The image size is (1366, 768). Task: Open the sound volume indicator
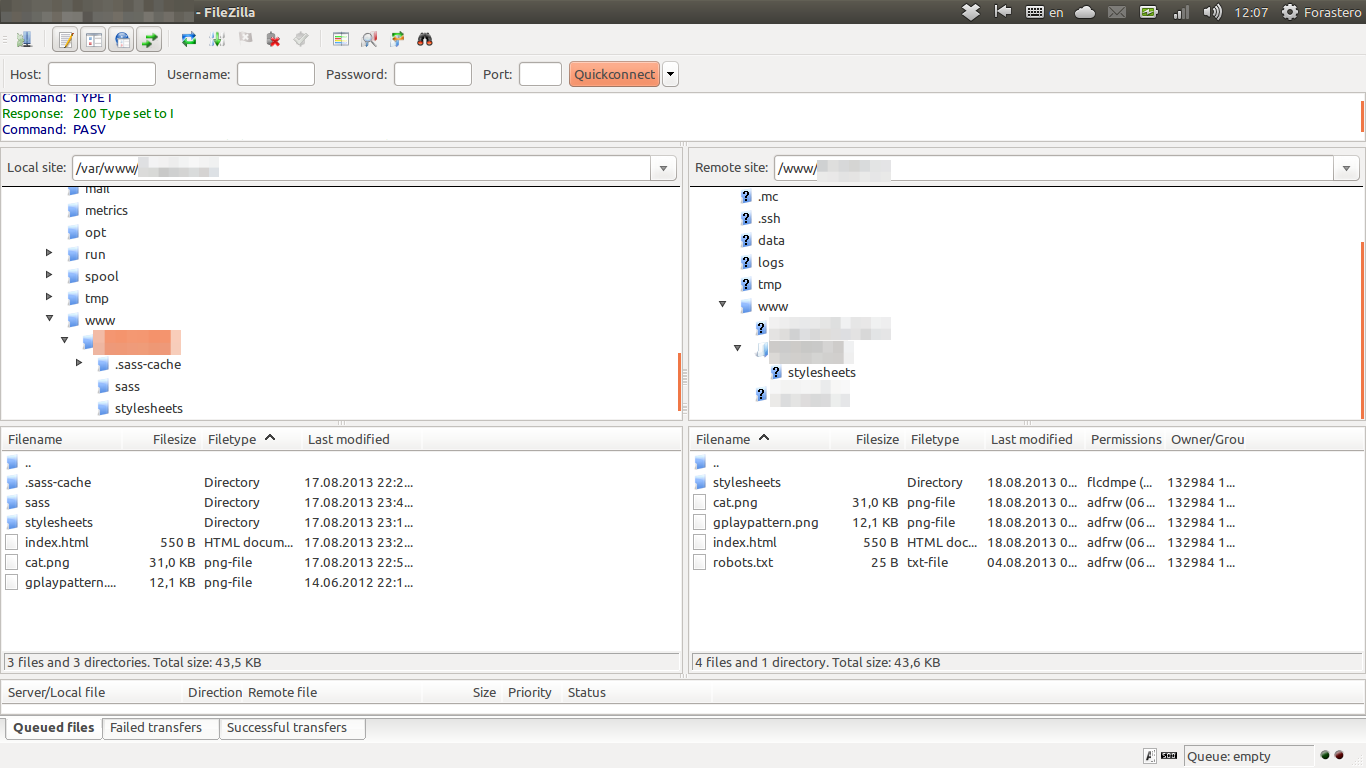coord(1213,12)
